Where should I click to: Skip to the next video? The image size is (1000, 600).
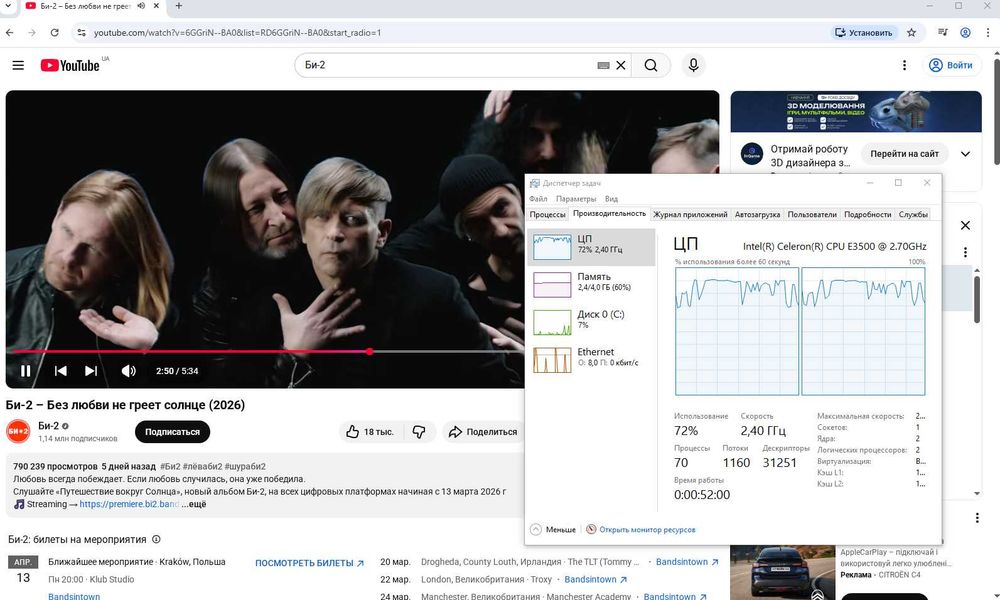pos(91,370)
